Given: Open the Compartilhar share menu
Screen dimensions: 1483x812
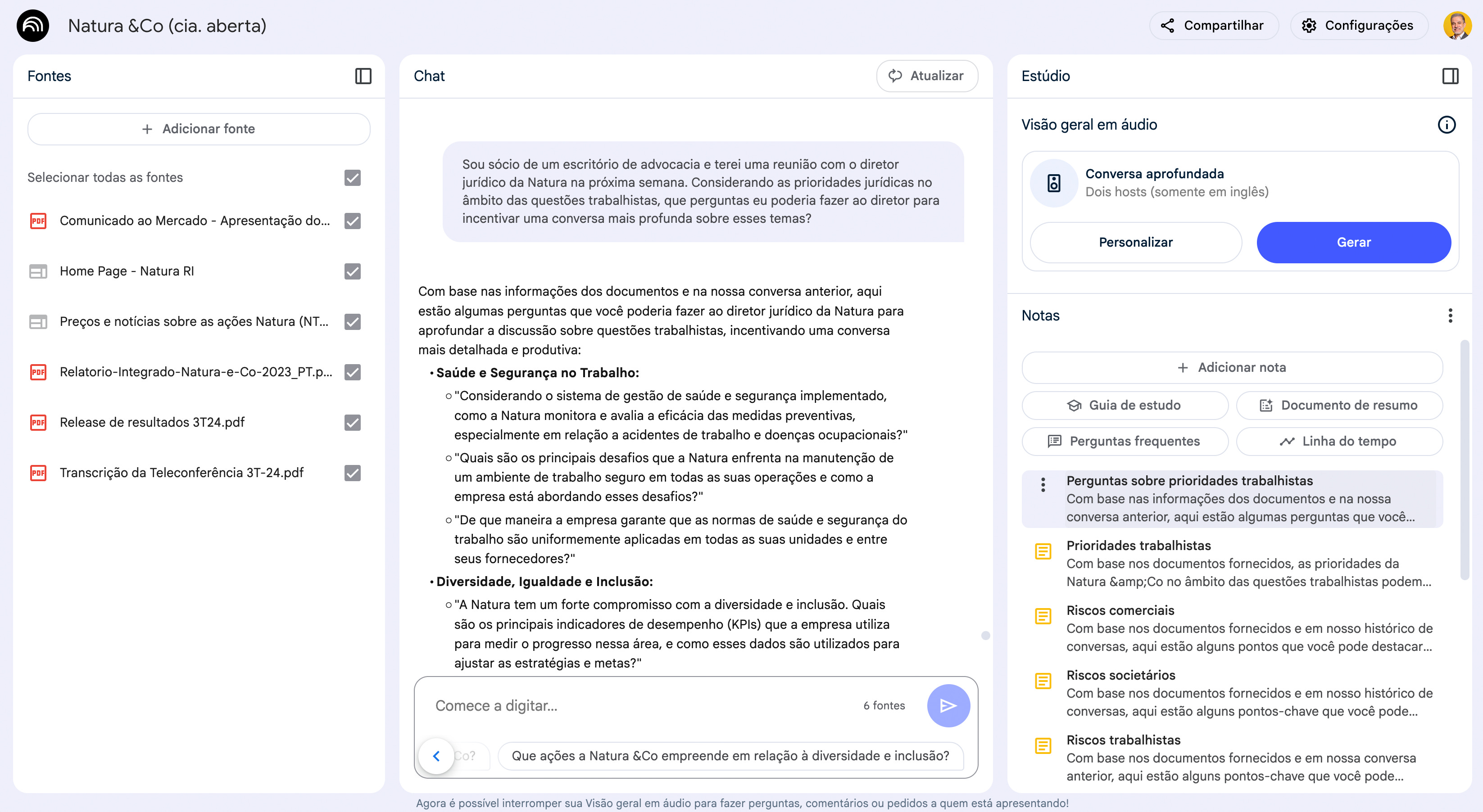Looking at the screenshot, I should pos(1214,26).
